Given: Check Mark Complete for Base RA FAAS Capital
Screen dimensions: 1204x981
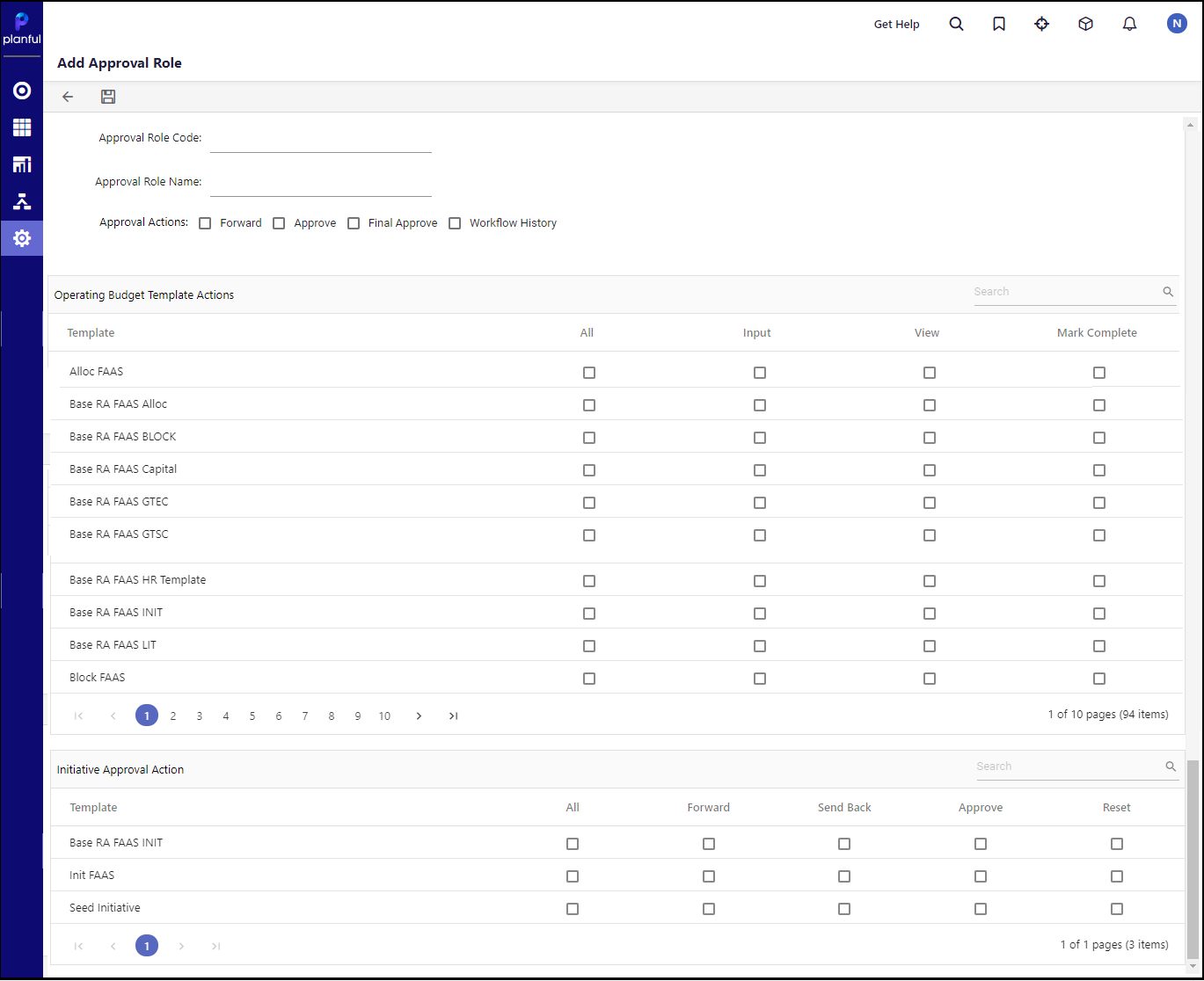Looking at the screenshot, I should coord(1099,470).
